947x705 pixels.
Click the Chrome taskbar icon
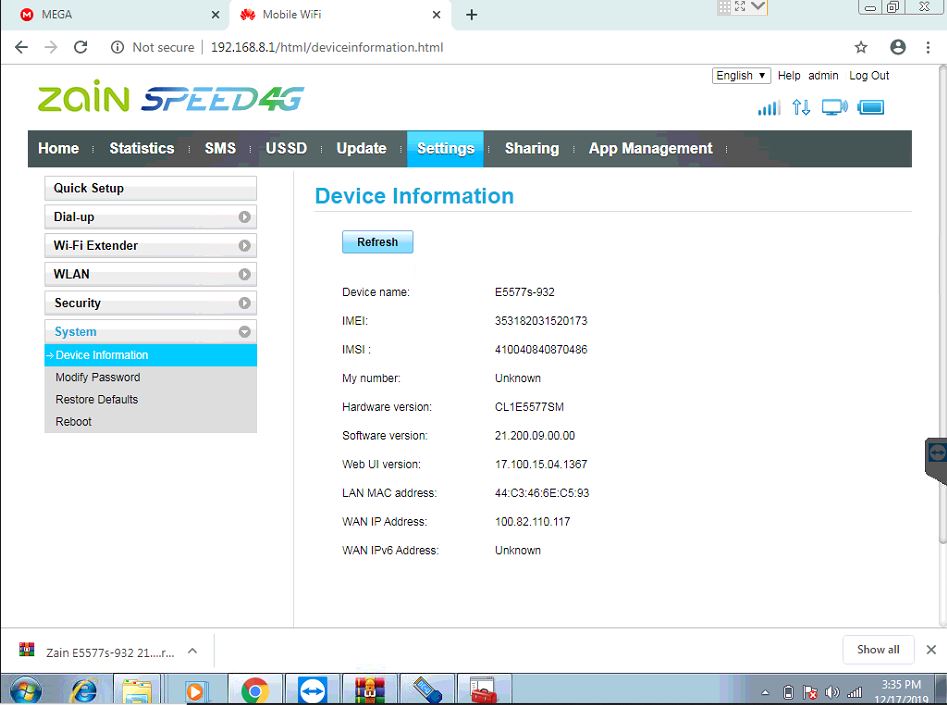pyautogui.click(x=255, y=691)
